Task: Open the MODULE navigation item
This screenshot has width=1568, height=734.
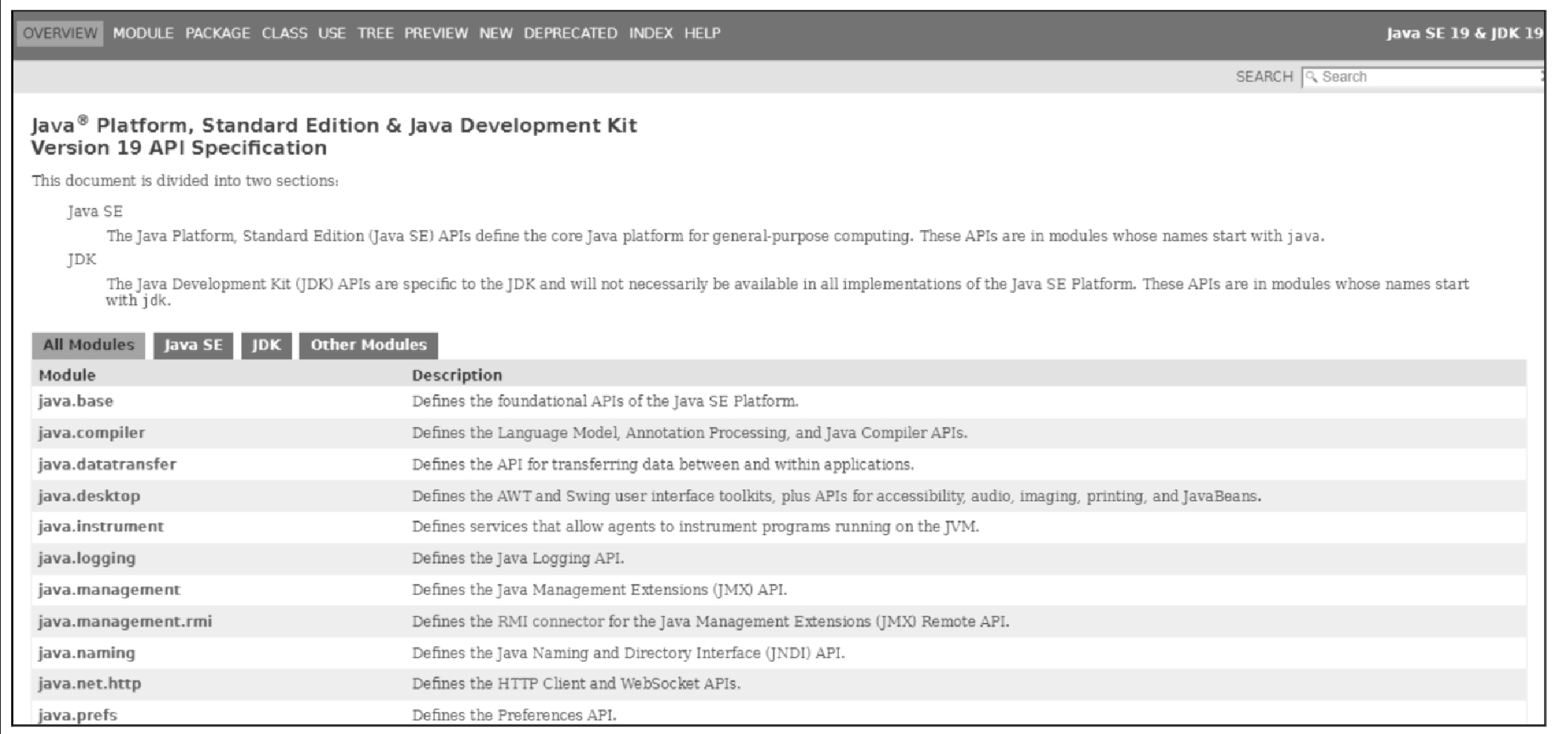Action: pyautogui.click(x=143, y=33)
